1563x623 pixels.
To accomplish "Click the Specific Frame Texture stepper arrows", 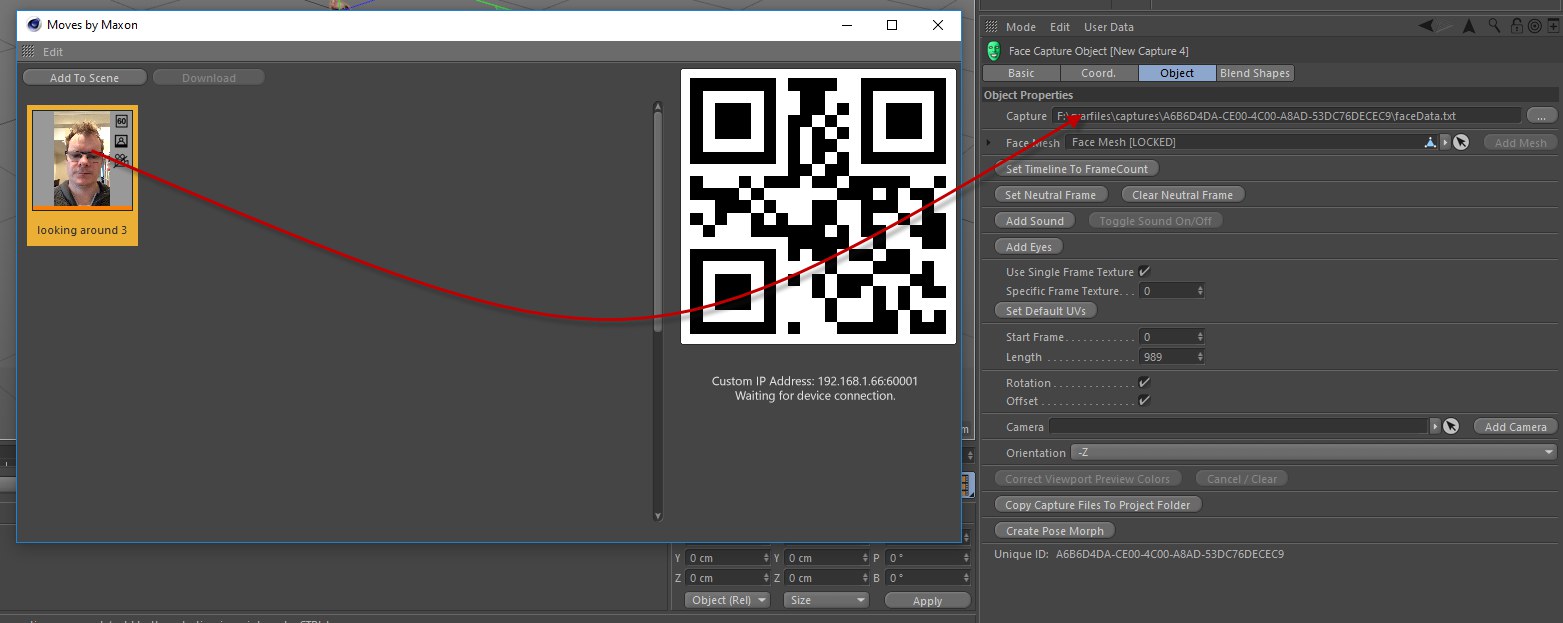I will coord(1200,291).
